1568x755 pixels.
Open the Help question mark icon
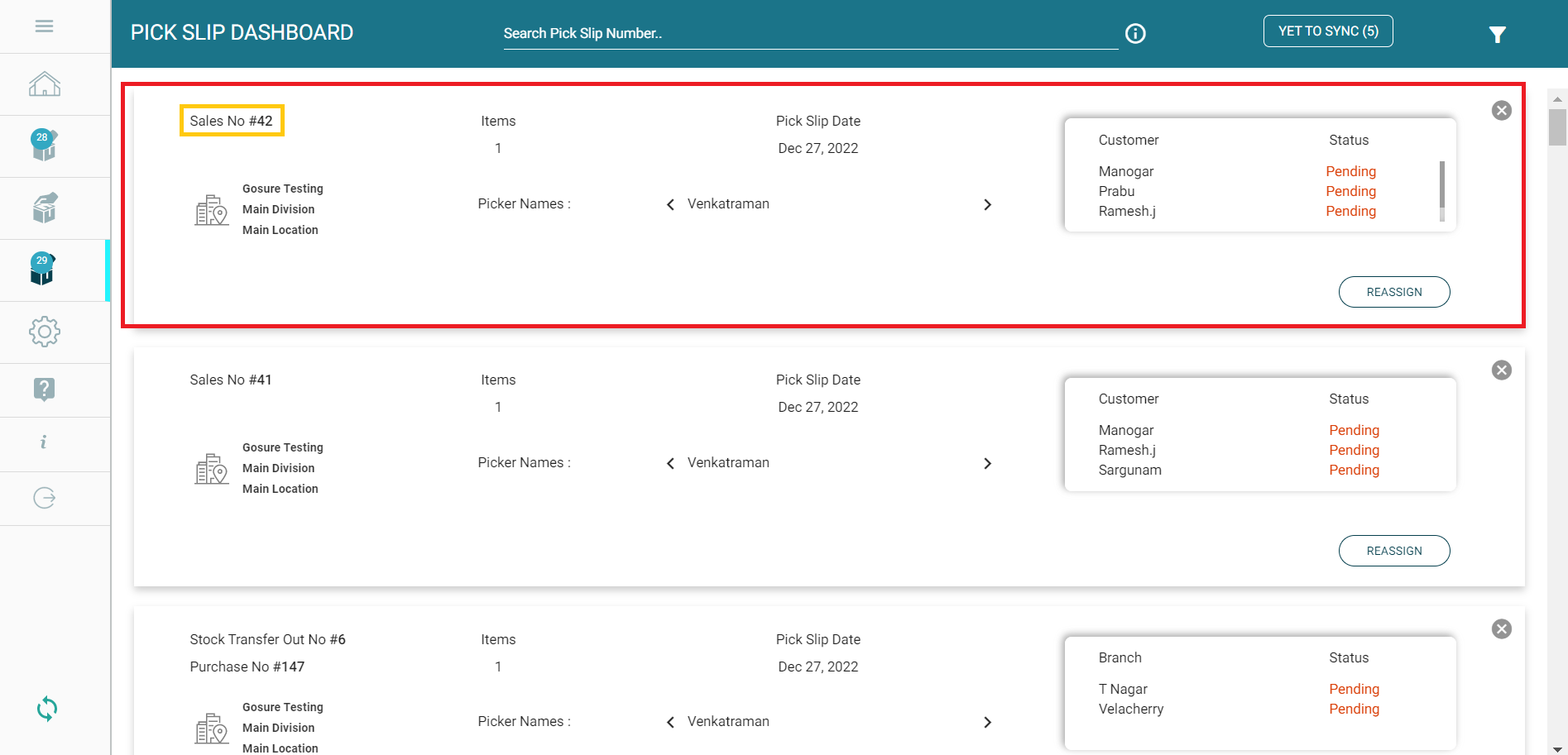click(x=45, y=389)
